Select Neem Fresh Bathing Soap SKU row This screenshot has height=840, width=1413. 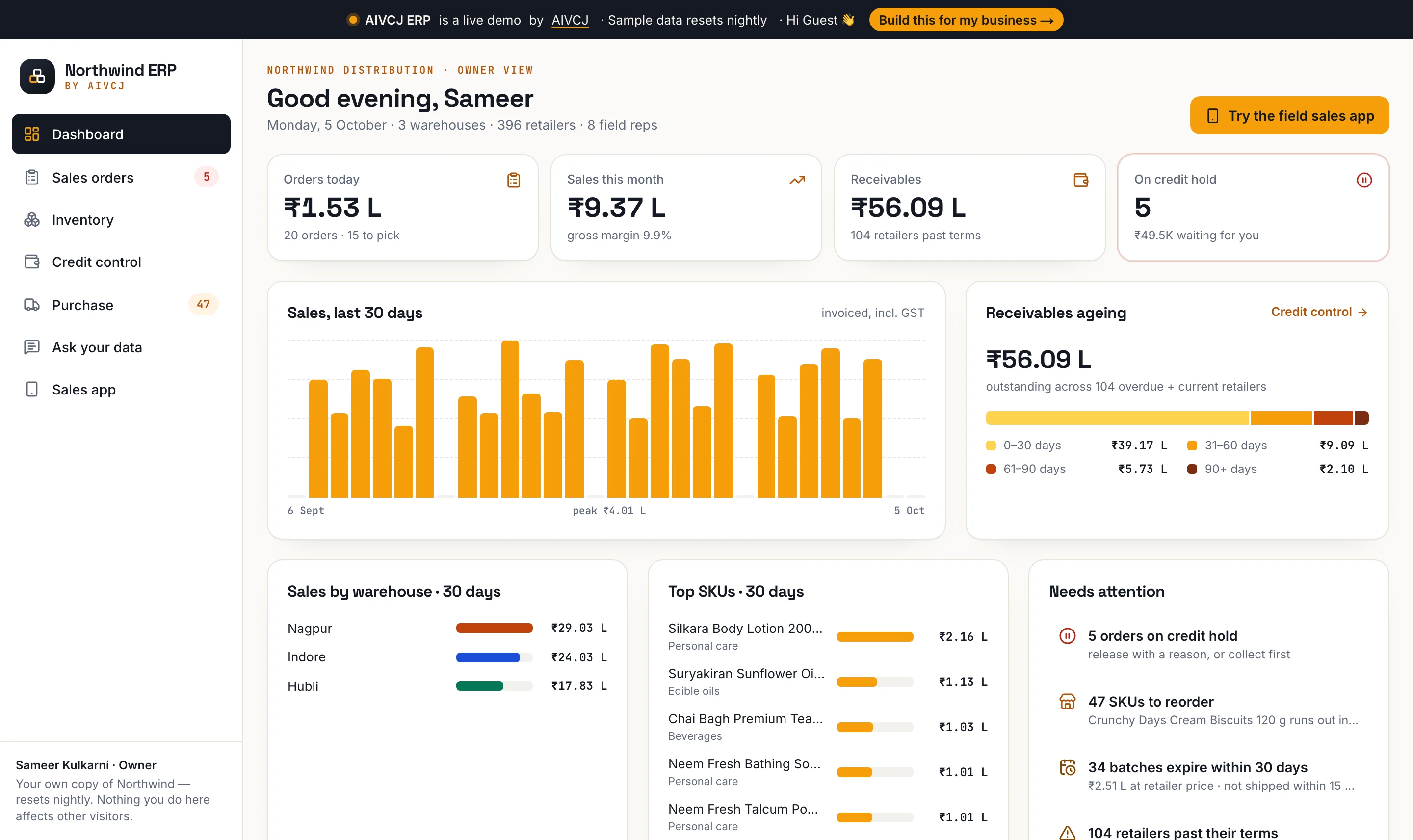(827, 772)
